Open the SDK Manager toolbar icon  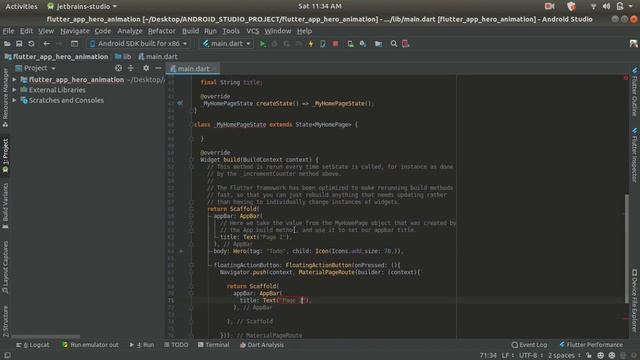click(362, 44)
